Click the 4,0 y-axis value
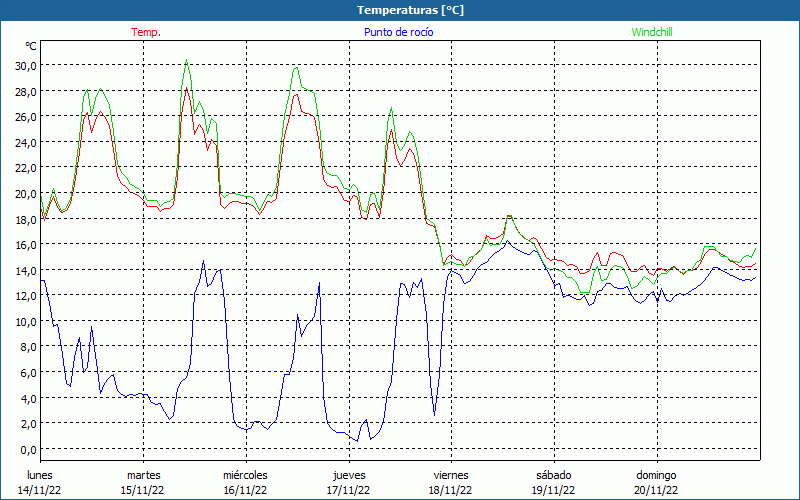This screenshot has height=500, width=800. point(28,398)
